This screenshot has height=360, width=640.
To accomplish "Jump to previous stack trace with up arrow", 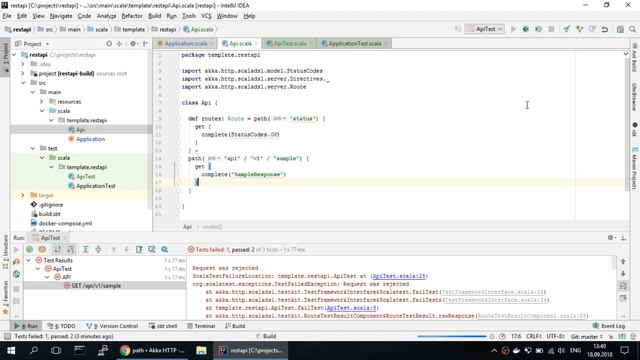I will tap(623, 261).
